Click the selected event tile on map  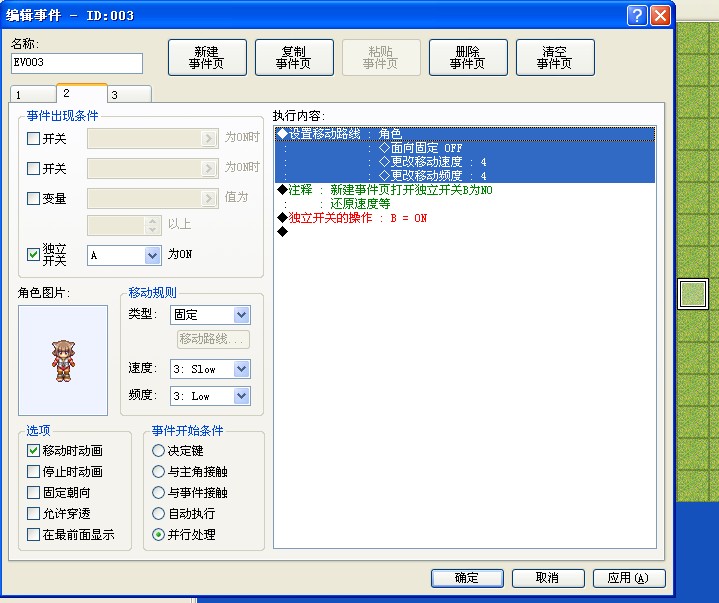[x=692, y=294]
